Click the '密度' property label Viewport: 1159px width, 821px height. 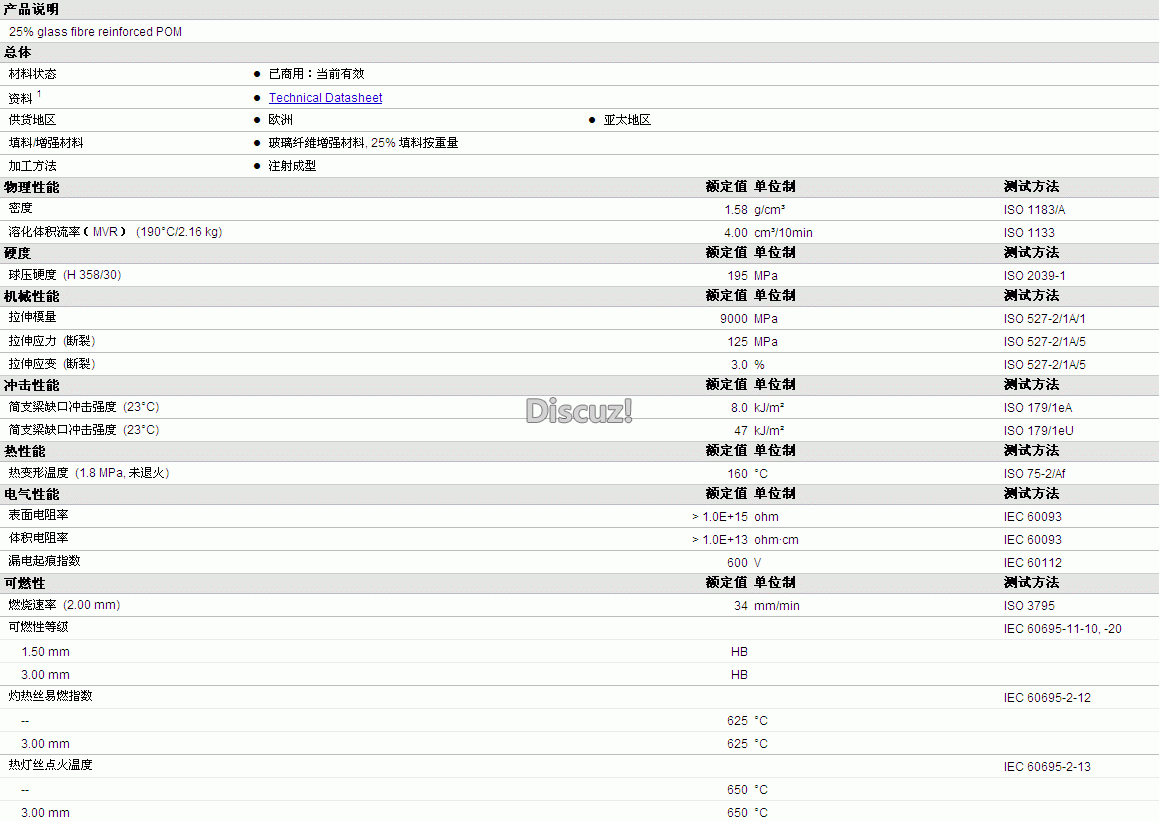tap(21, 208)
